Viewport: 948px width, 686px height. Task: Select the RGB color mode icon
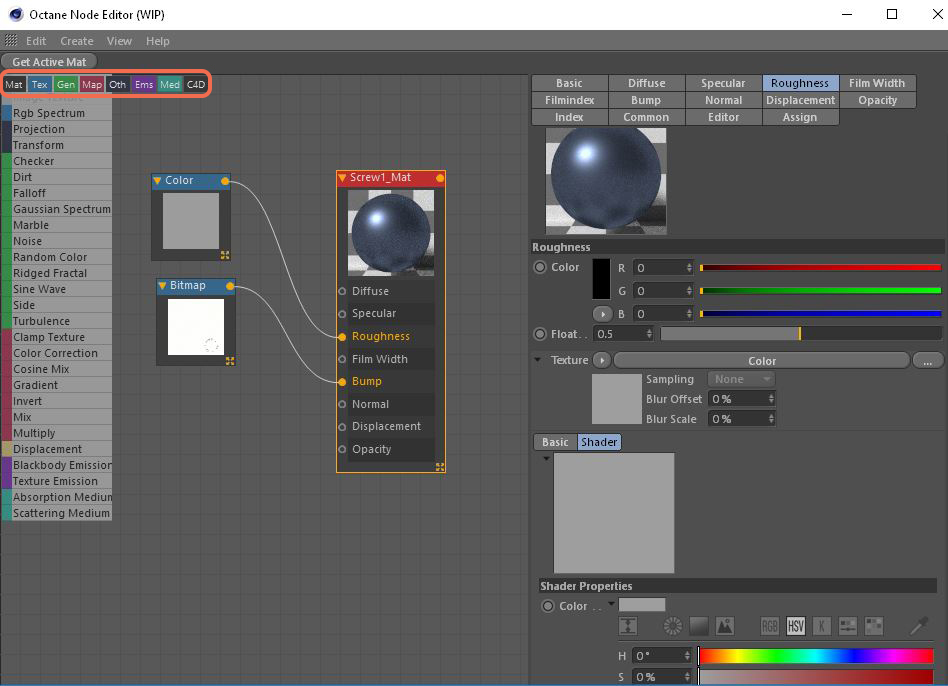click(769, 625)
